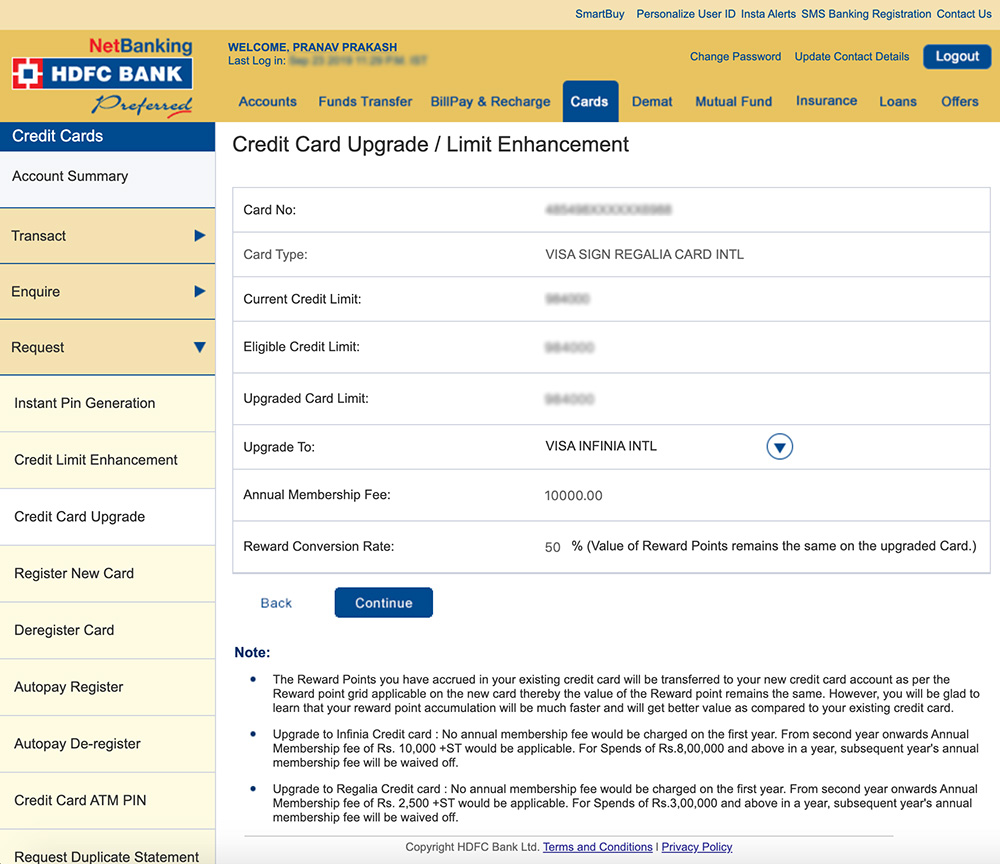Image resolution: width=1000 pixels, height=864 pixels.
Task: Open the Loans tab
Action: (898, 101)
